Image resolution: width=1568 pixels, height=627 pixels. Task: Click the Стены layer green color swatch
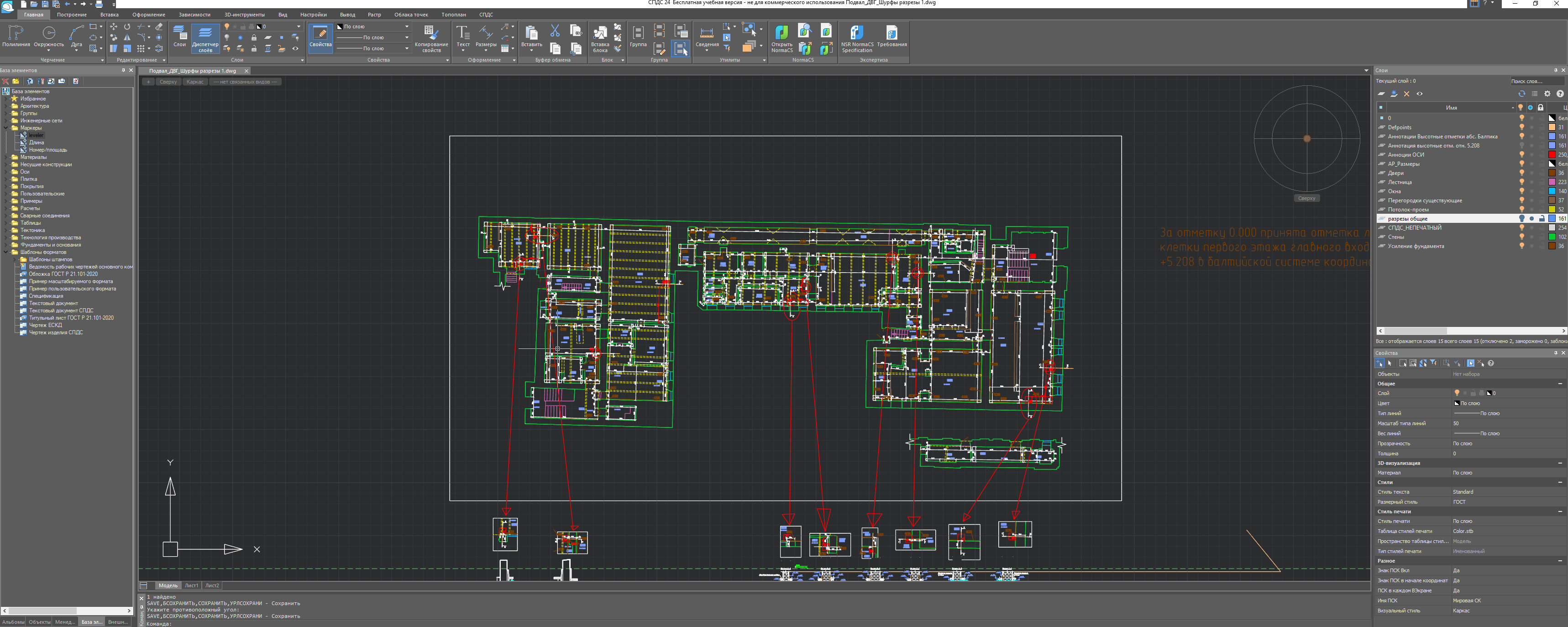click(x=1552, y=237)
